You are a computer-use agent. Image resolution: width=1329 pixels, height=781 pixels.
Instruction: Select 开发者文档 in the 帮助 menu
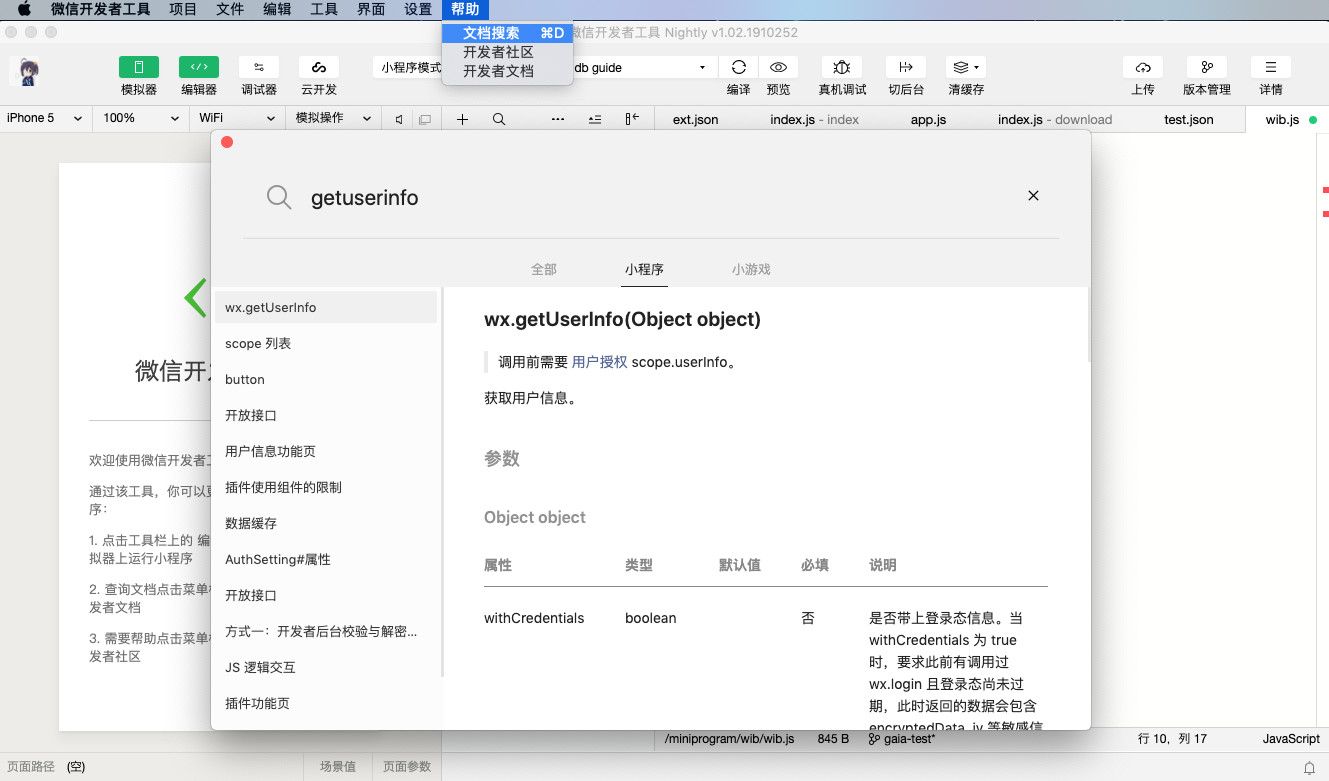coord(507,71)
